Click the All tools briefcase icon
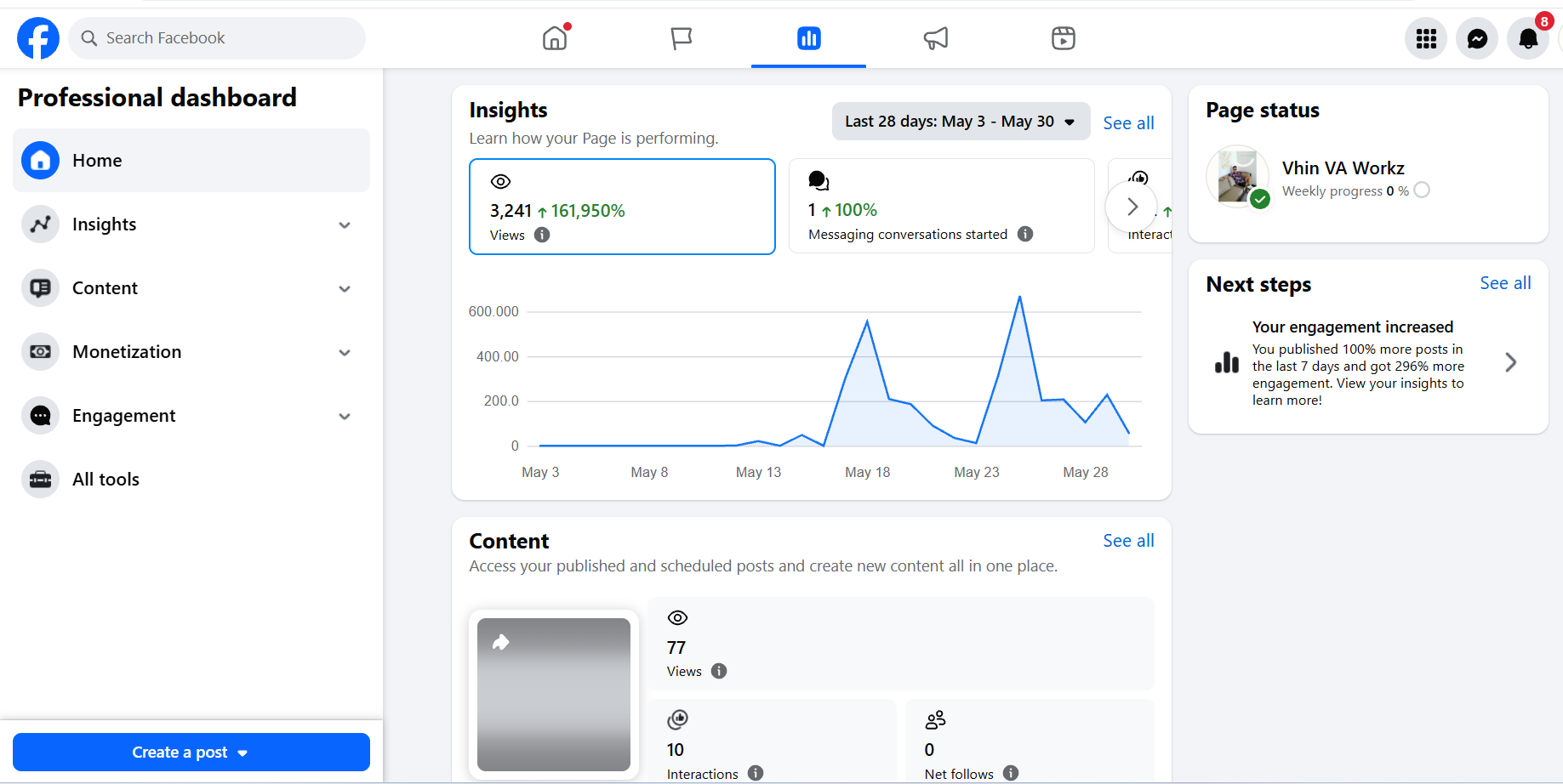Screen dimensions: 1563x784 pyautogui.click(x=40, y=480)
